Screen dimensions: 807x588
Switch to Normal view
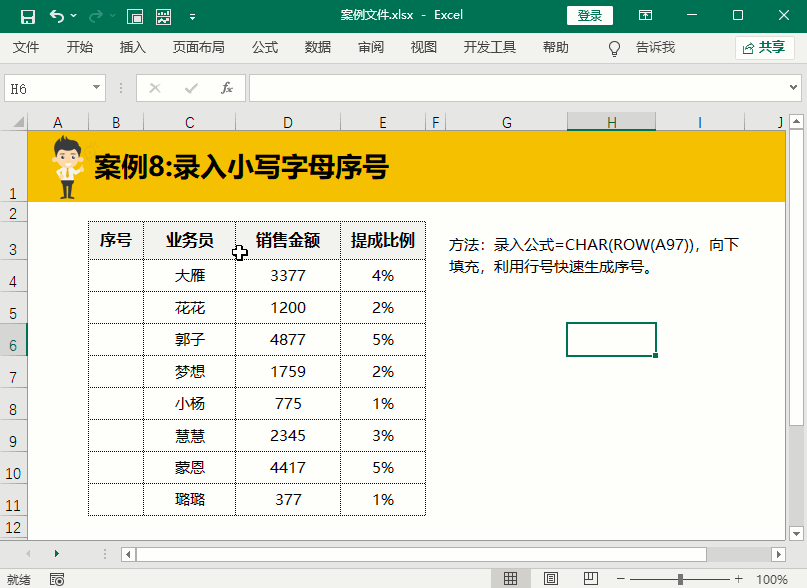[511, 579]
